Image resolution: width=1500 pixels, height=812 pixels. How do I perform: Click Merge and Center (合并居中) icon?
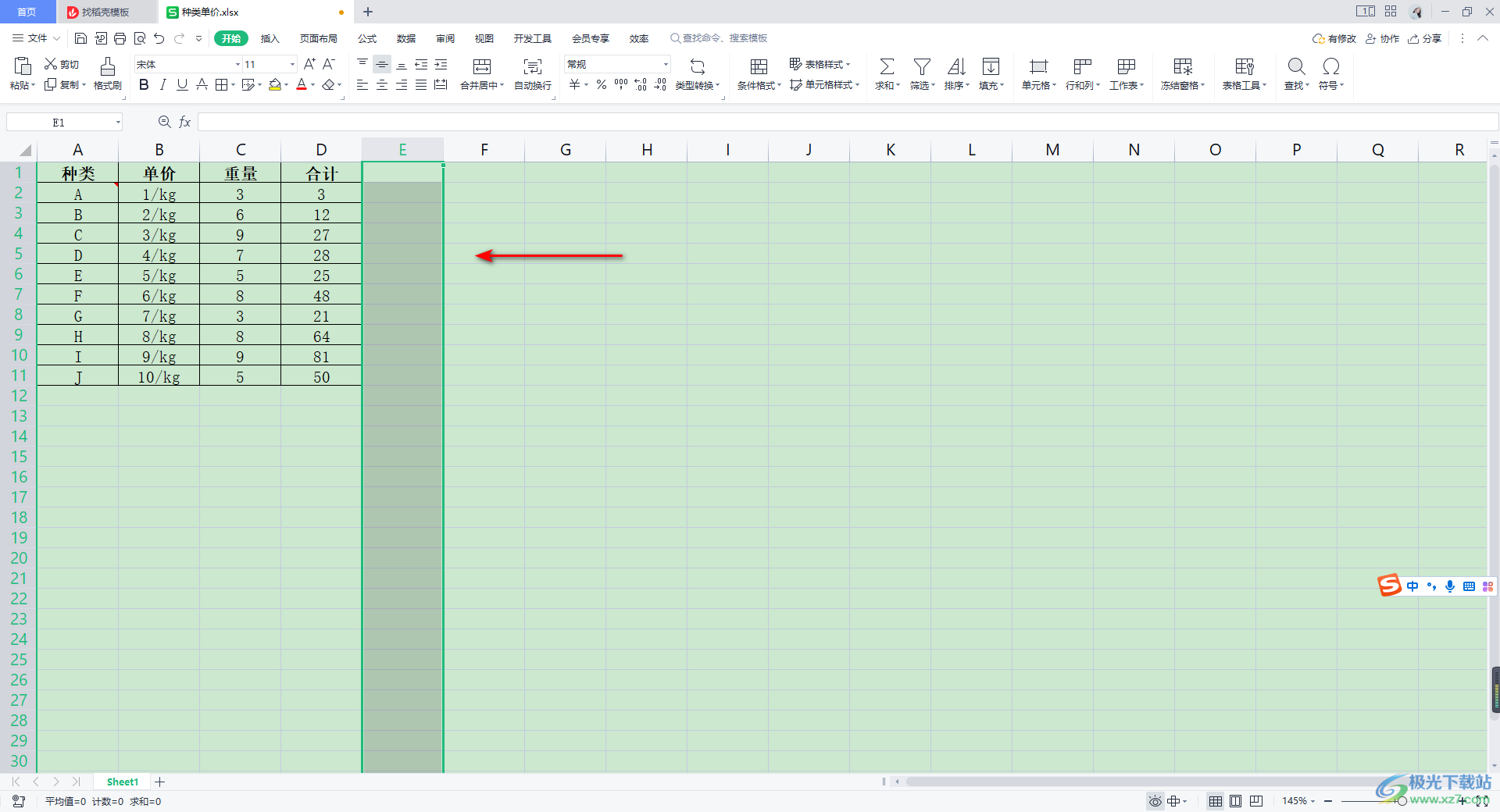tap(482, 66)
